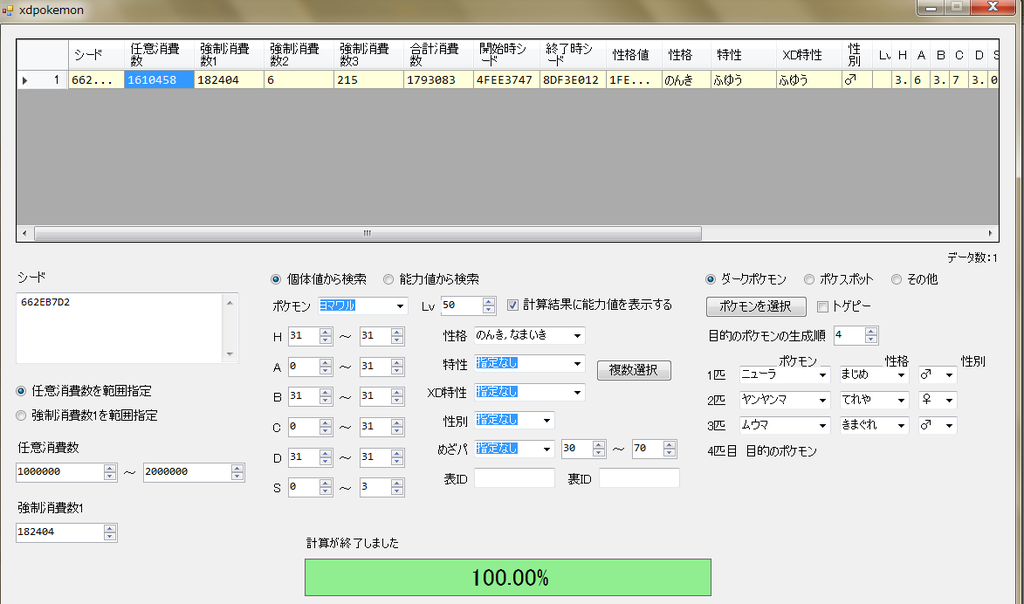Click the A maximum IV spinner
The image size is (1024, 604).
382,366
